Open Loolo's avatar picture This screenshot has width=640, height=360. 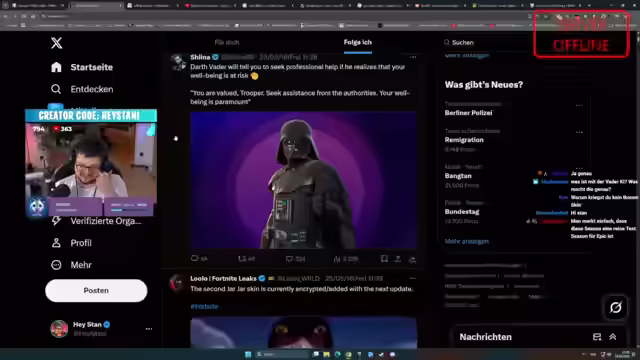178,283
